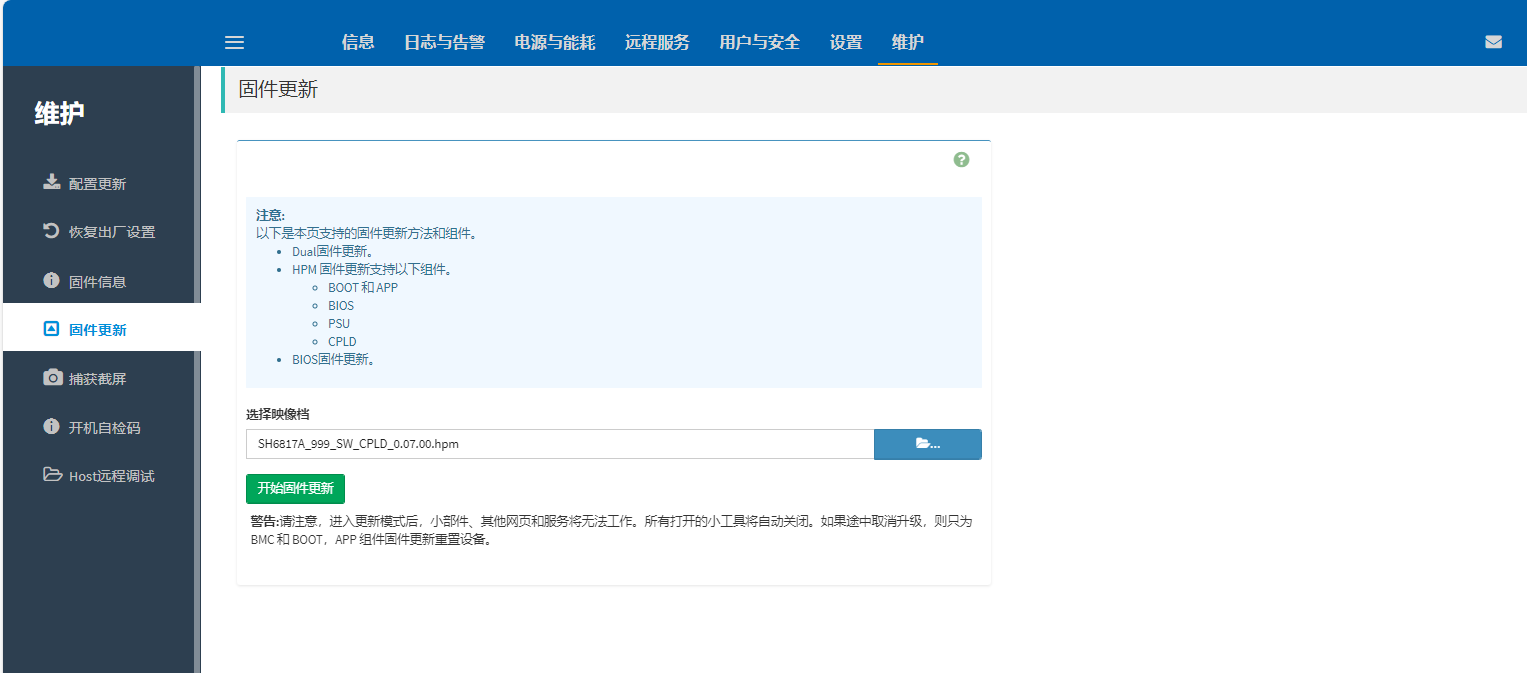Screen dimensions: 1527x673
Task: Click the folder icon beside Host远程调试
Action: coord(52,475)
